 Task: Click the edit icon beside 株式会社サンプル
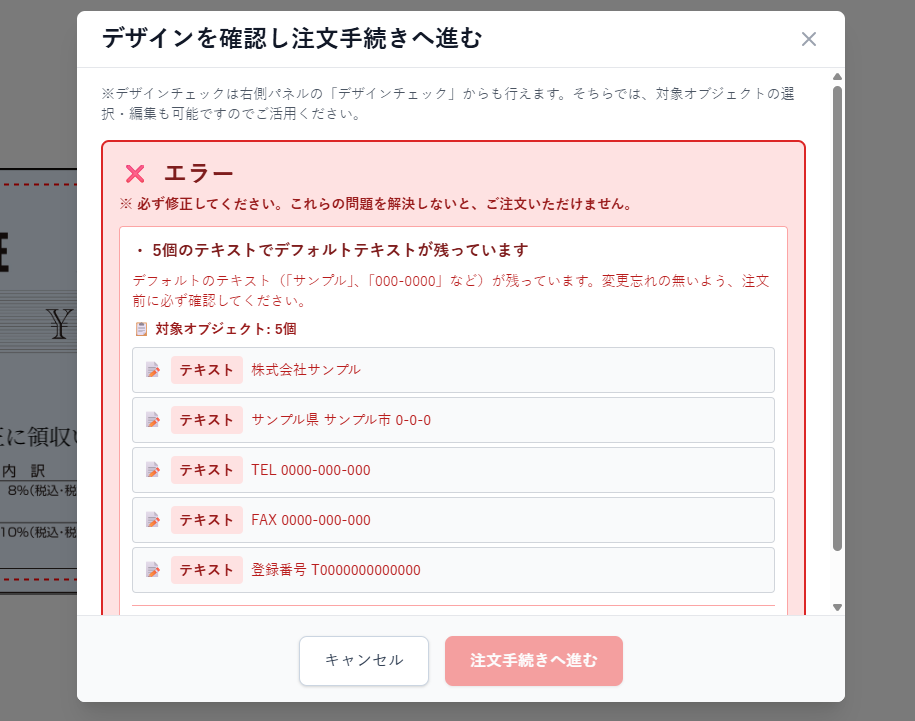point(153,369)
